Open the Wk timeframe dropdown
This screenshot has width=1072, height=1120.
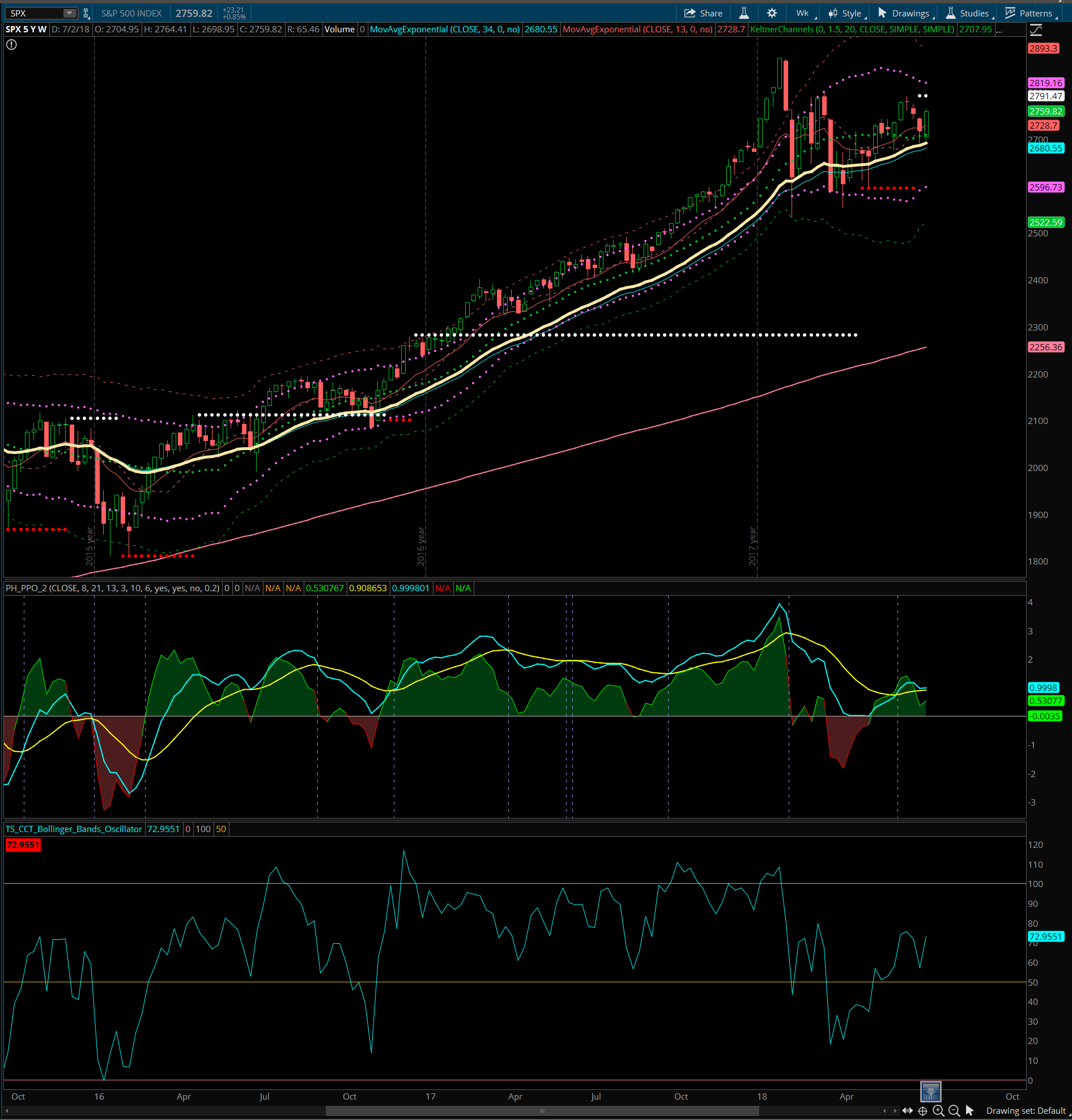tap(805, 13)
